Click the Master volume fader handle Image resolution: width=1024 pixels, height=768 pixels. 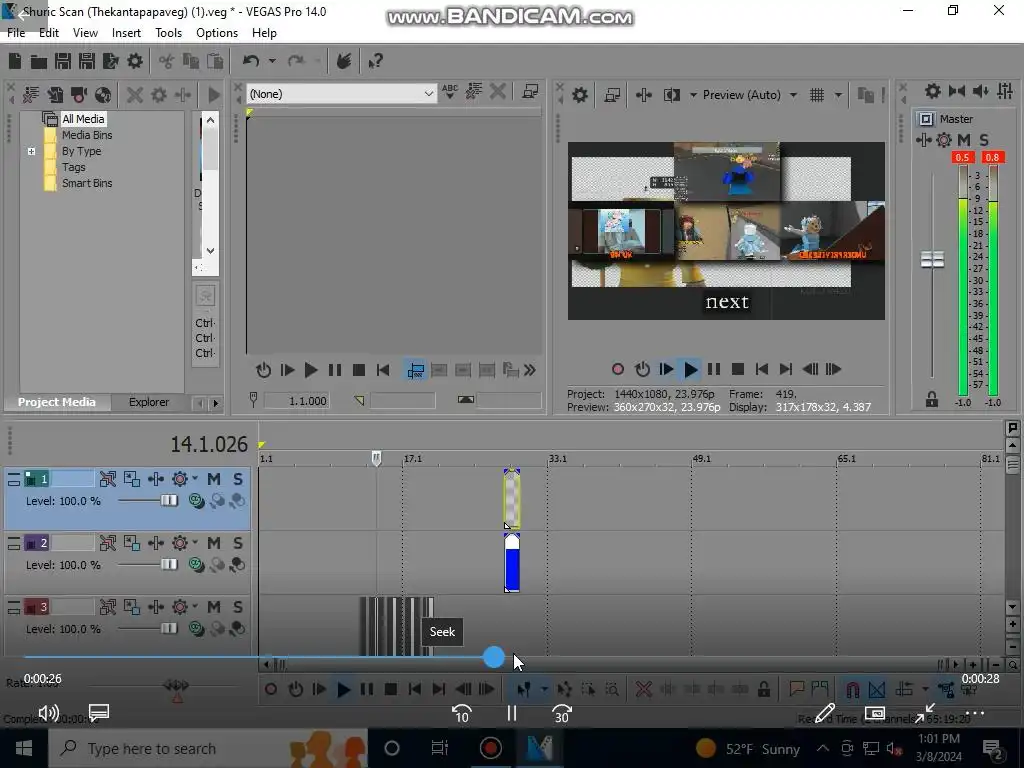(932, 259)
